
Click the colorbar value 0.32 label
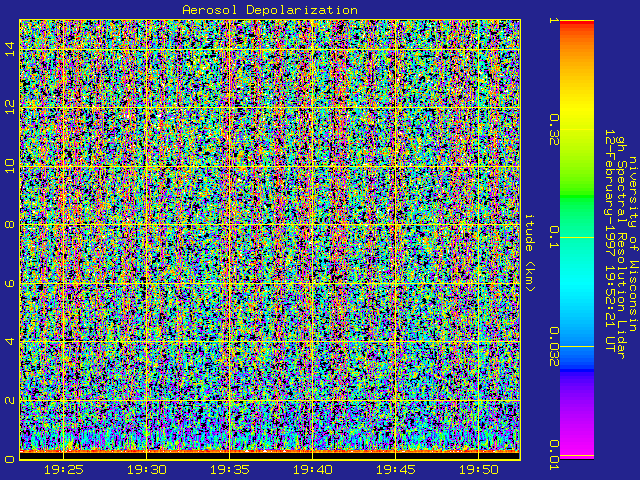[553, 130]
